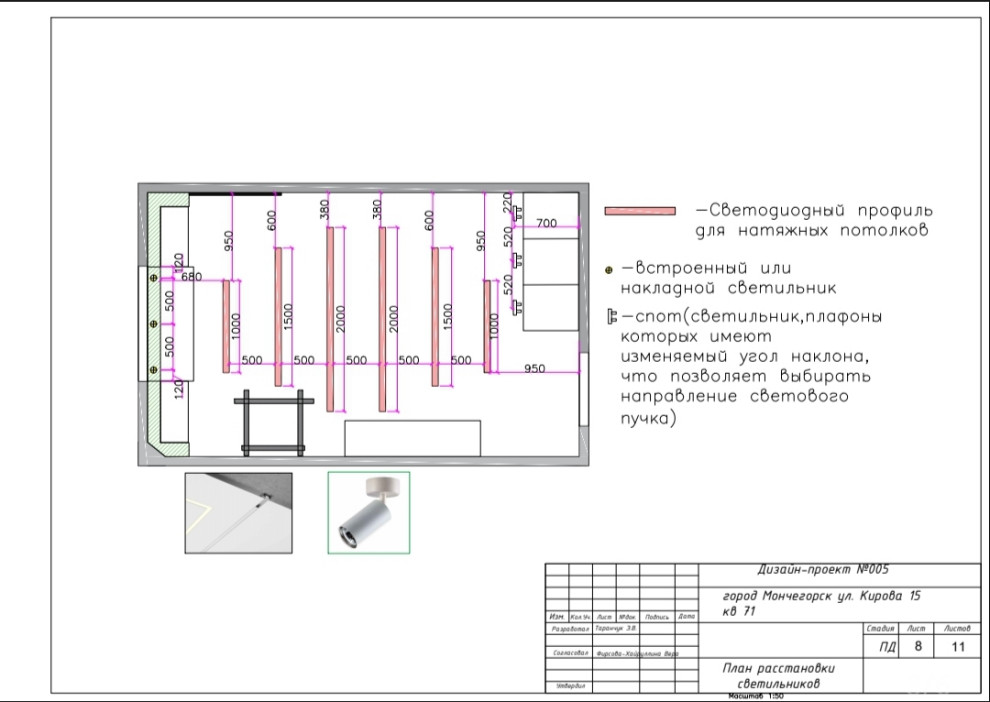
Task: Click the 'Разработал' row label
Action: coord(568,630)
